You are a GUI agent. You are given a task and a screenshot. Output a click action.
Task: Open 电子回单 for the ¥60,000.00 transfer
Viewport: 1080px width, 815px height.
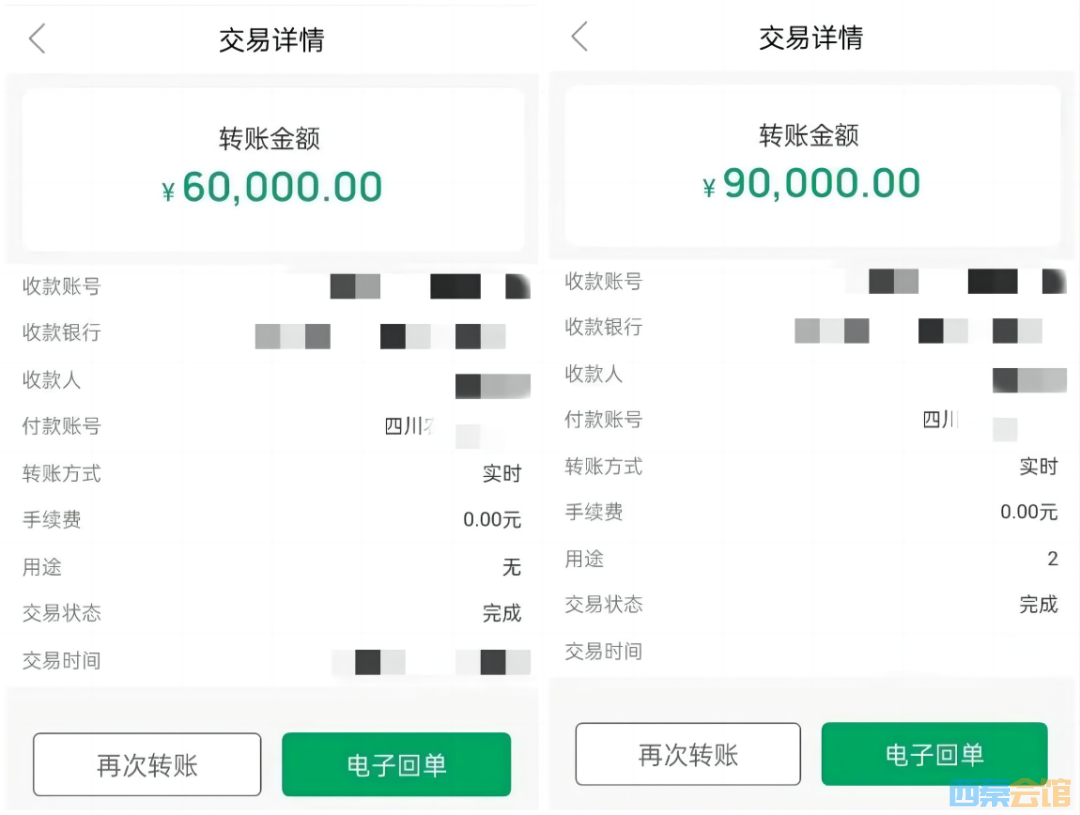pyautogui.click(x=396, y=765)
